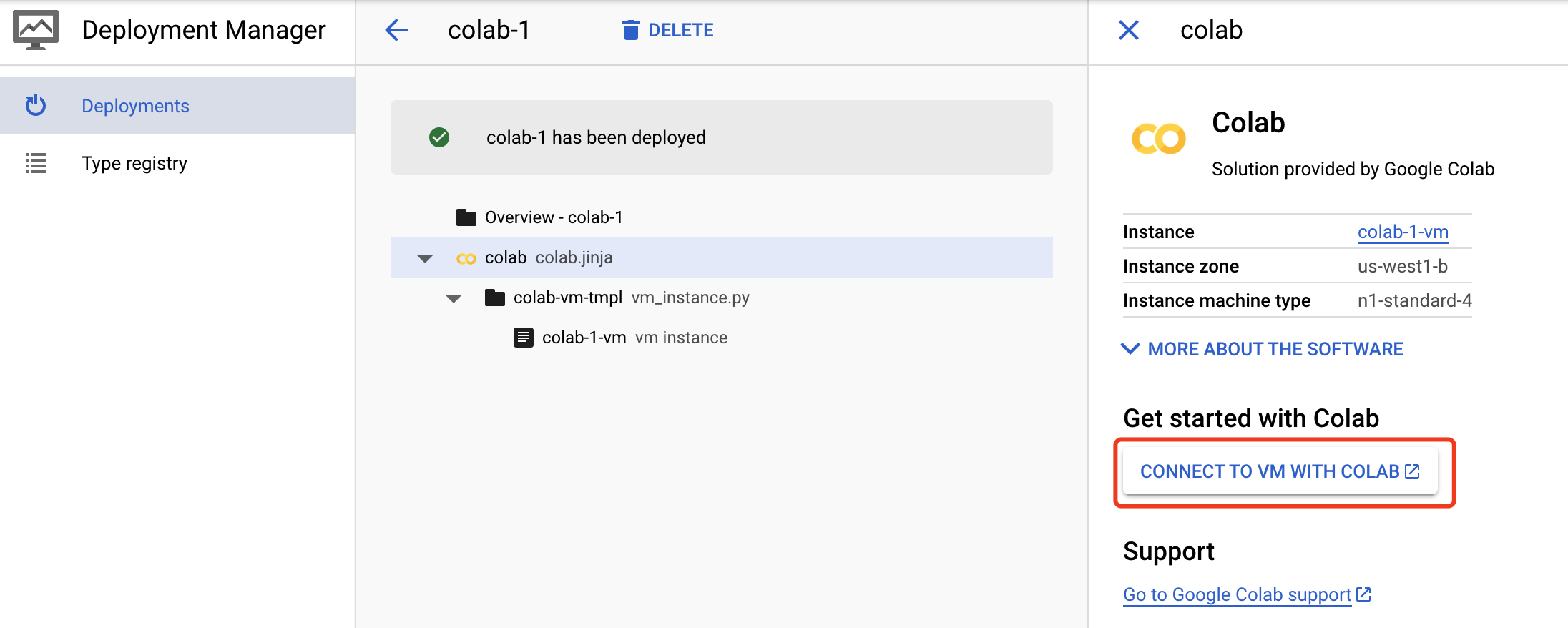Open the colab-1-vm instance link

tap(1402, 232)
